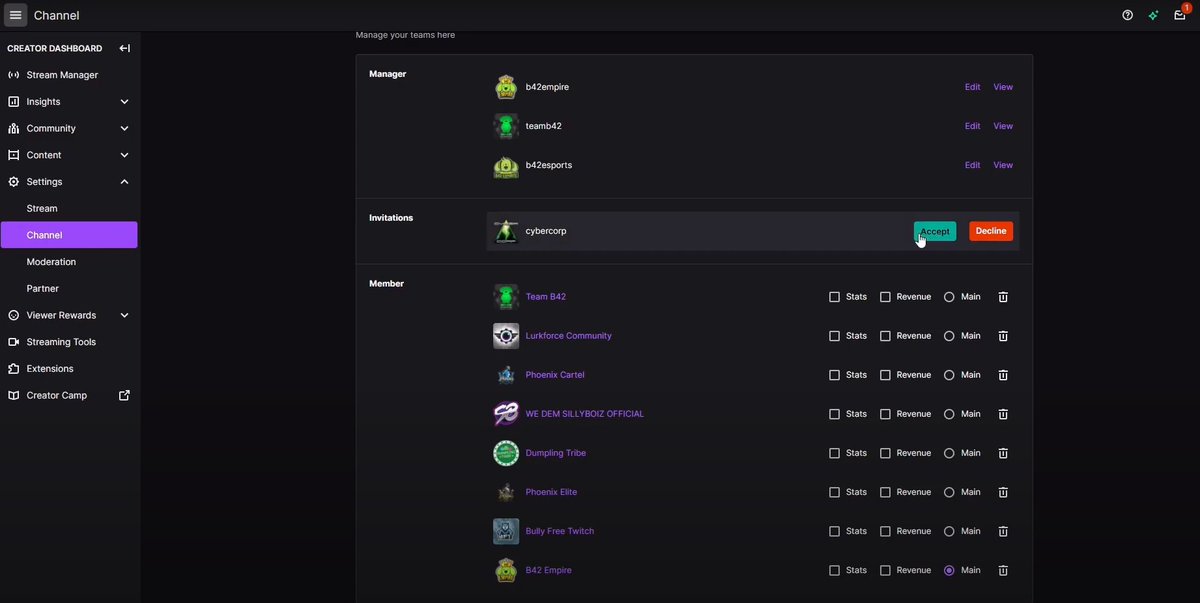Collapse the Creator Dashboard sidebar arrow
The image size is (1200, 603).
click(x=124, y=48)
